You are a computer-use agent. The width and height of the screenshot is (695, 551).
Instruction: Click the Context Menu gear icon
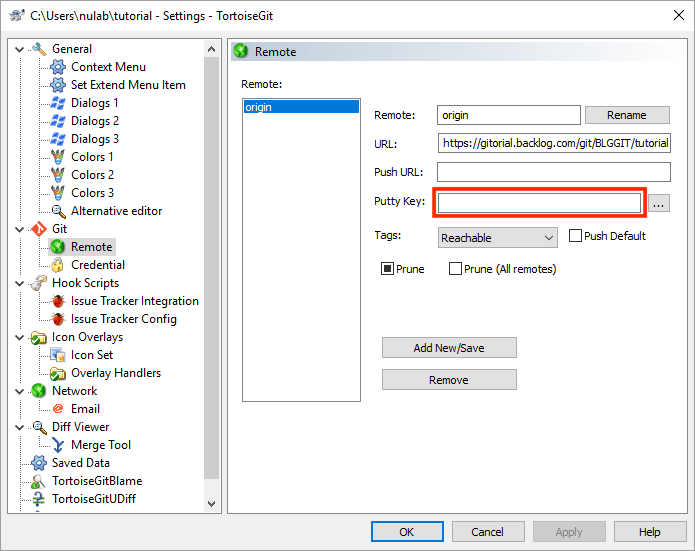click(58, 67)
